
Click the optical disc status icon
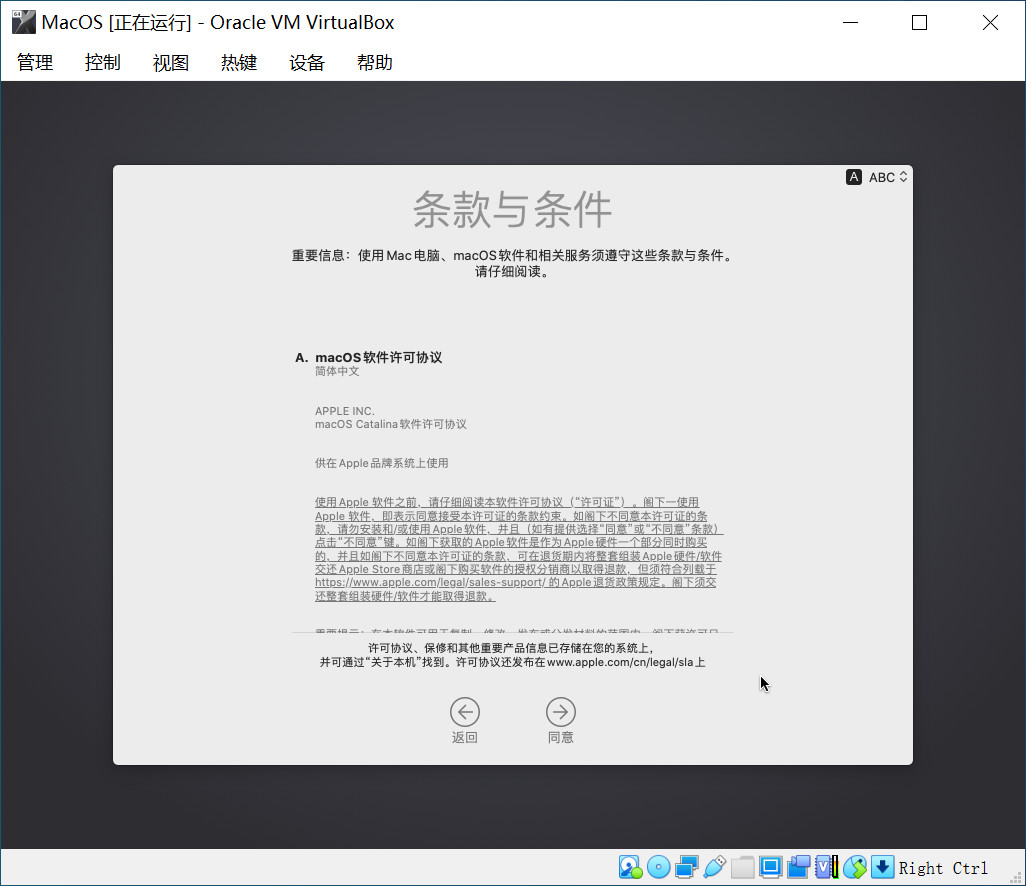pos(658,868)
